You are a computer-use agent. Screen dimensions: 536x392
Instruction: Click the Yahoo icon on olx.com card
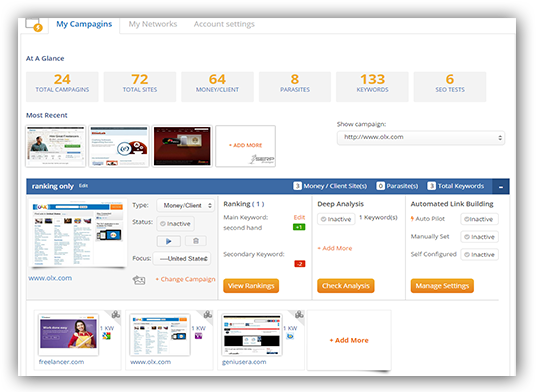click(x=199, y=336)
